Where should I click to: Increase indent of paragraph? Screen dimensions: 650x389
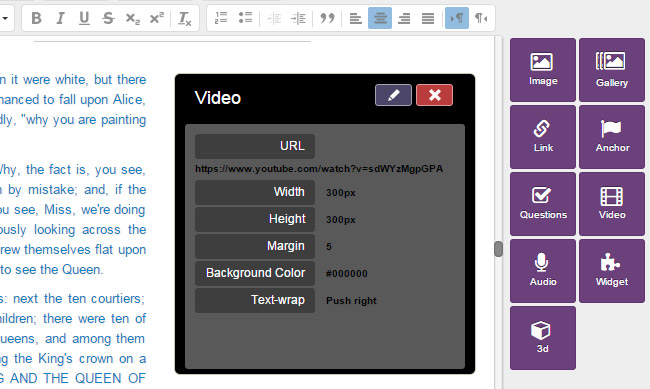pyautogui.click(x=298, y=18)
